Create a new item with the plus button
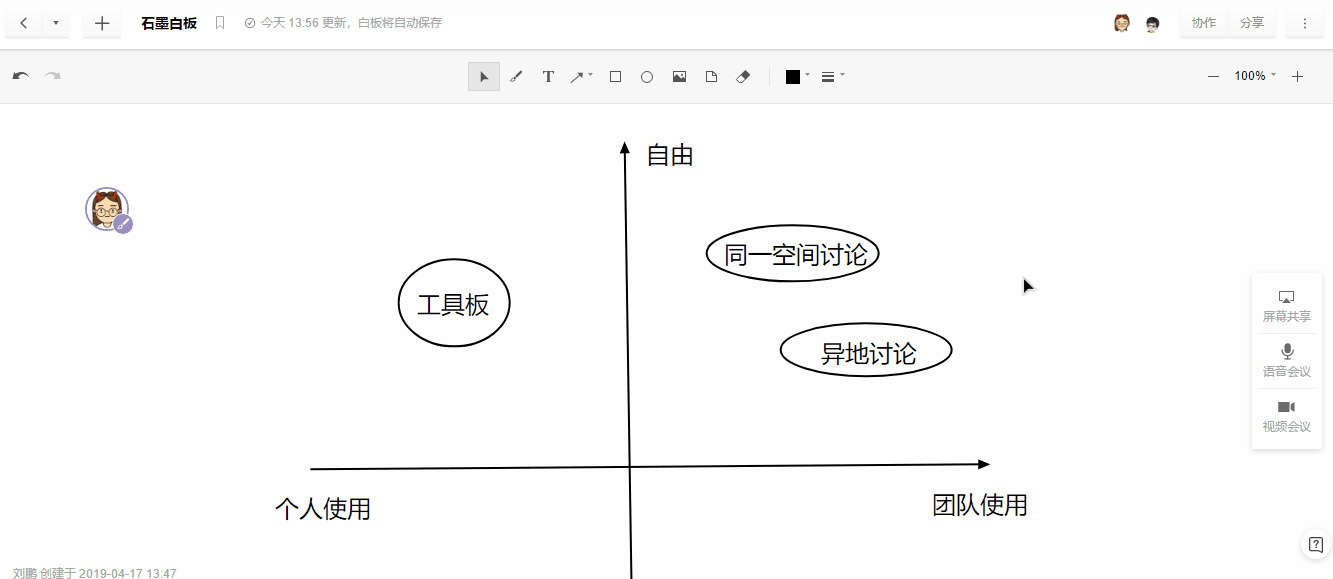The image size is (1333, 579). [102, 23]
